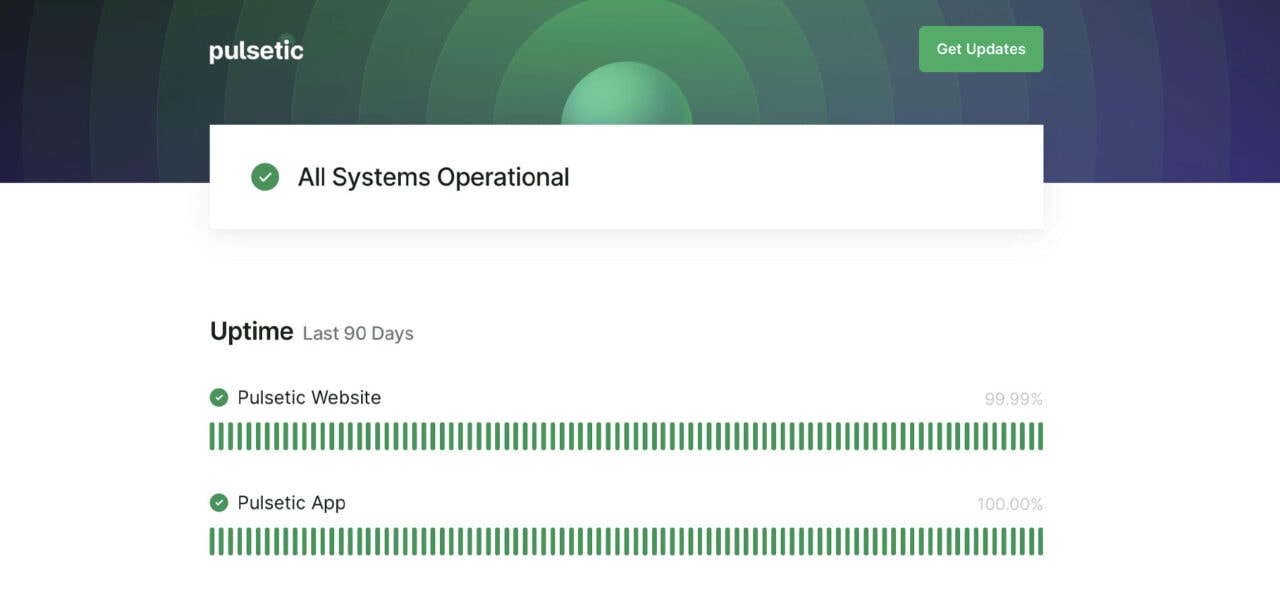Click the green checkmark beside All Systems Operational
Screen dimensions: 1280x604
coord(264,177)
